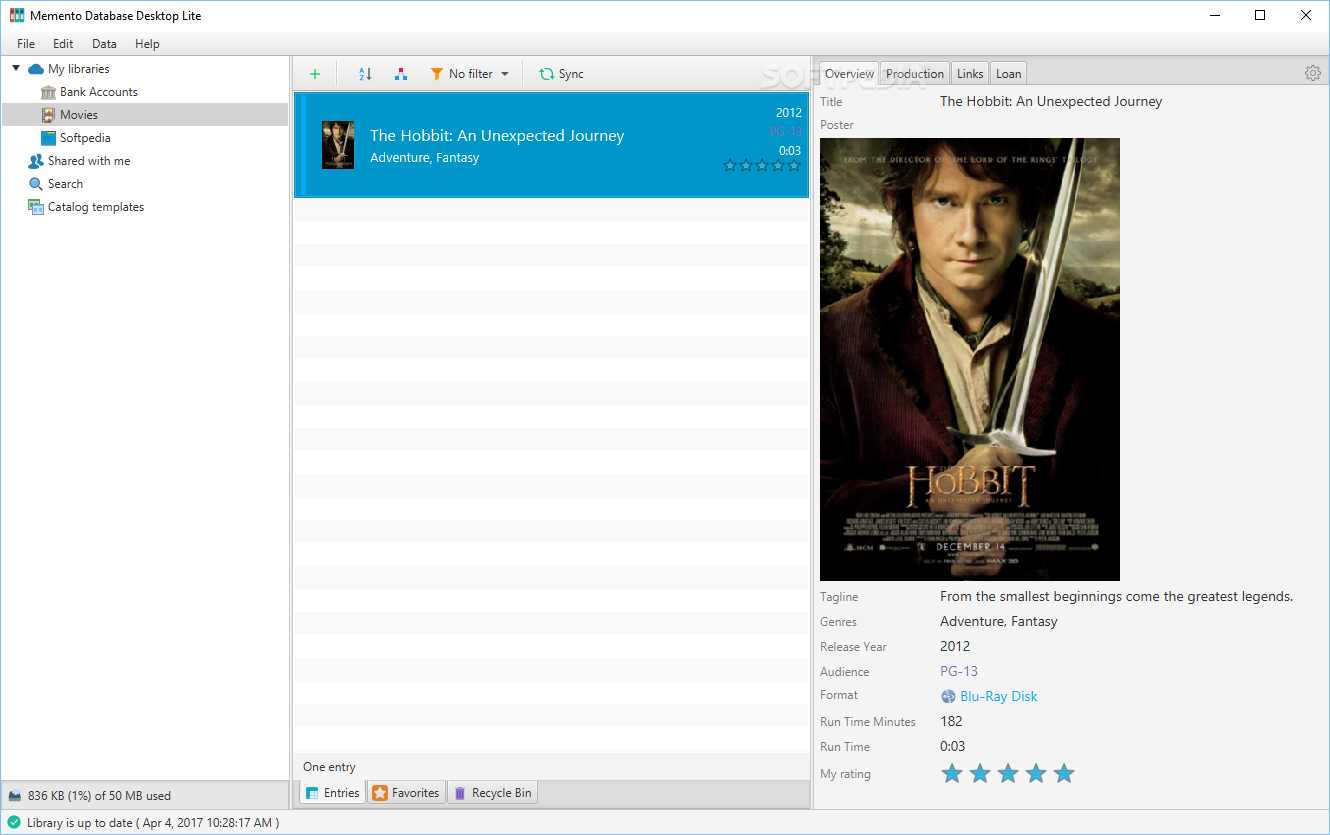Click the storage usage icon in footer
Viewport: 1330px width, 835px height.
(x=15, y=796)
